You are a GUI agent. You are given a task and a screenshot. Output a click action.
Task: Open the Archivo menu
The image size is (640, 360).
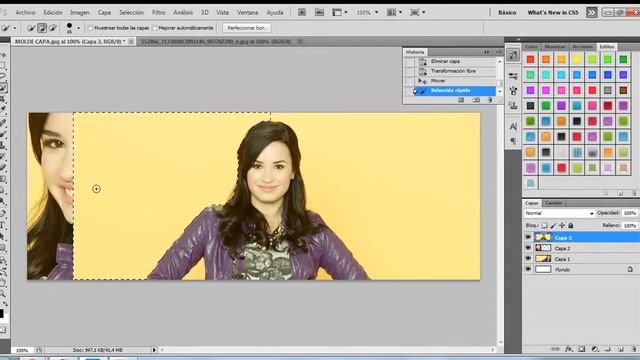25,13
